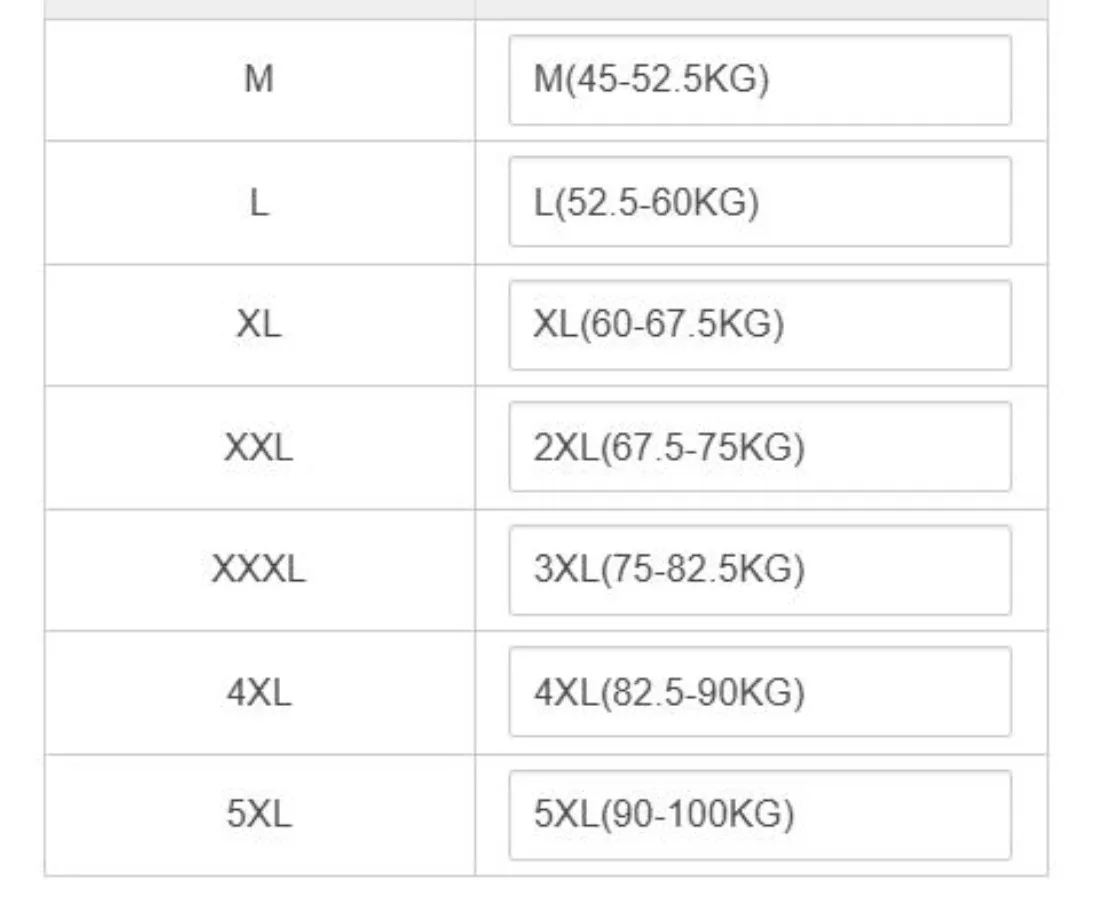Click the M size label cell
Viewport: 1104px width, 900px height.
click(x=259, y=80)
